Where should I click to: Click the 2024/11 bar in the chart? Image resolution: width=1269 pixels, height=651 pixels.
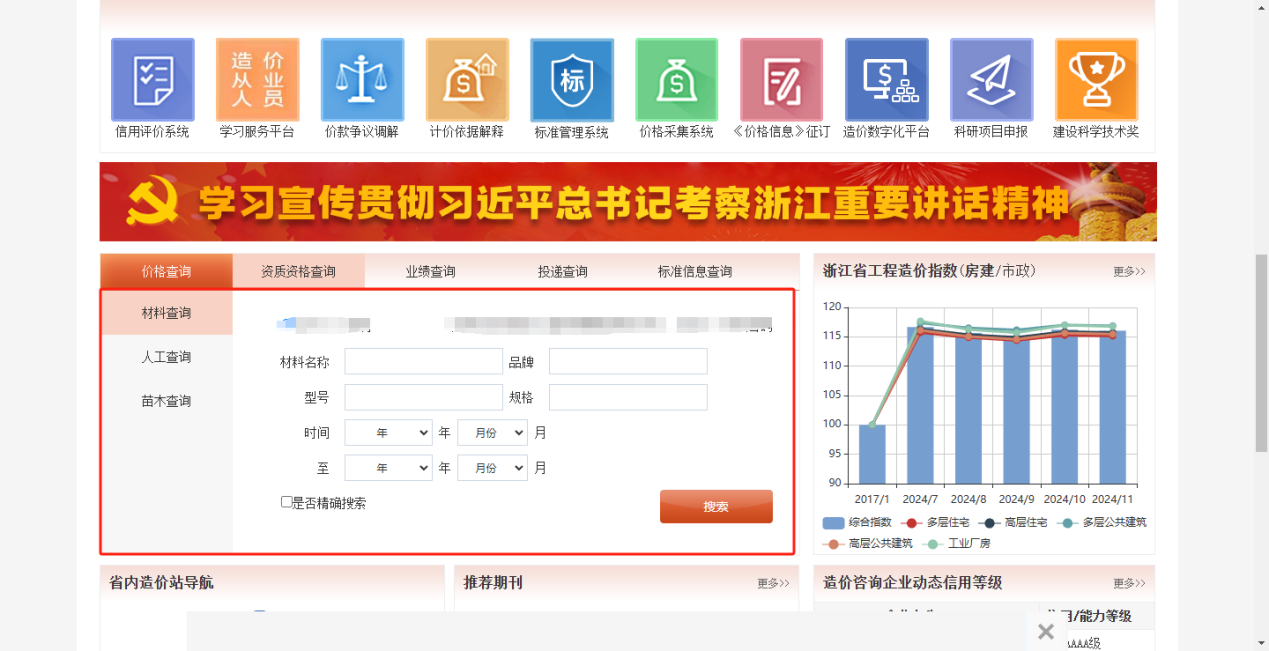(1112, 407)
